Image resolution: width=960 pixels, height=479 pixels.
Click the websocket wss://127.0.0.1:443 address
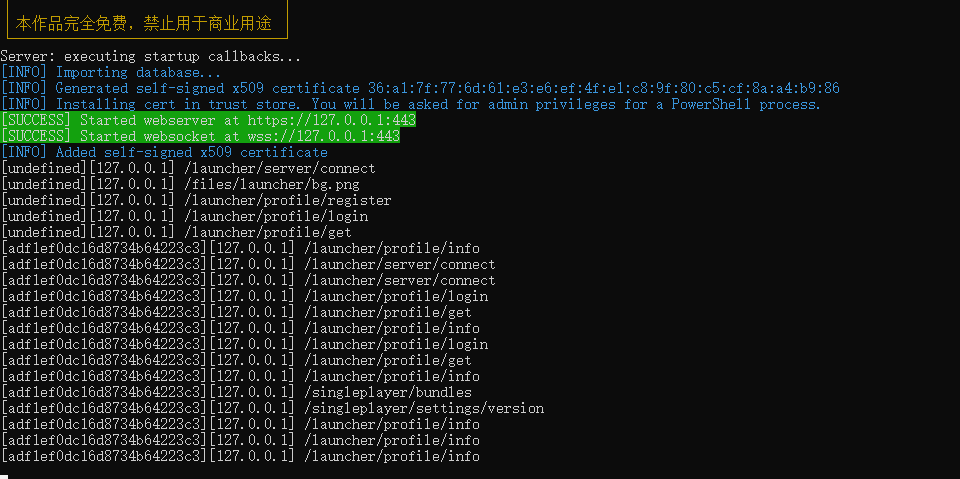[324, 137]
